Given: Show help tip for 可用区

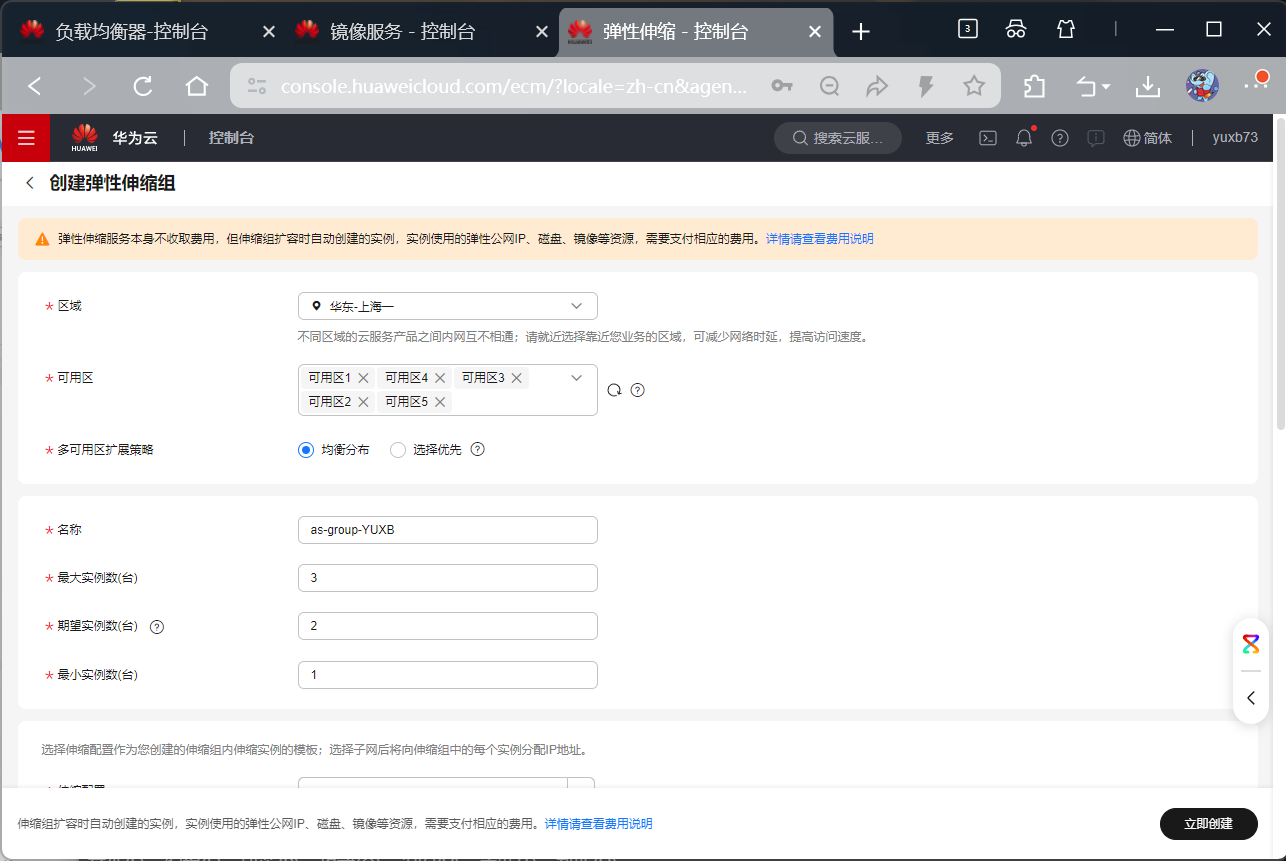Looking at the screenshot, I should (x=638, y=390).
